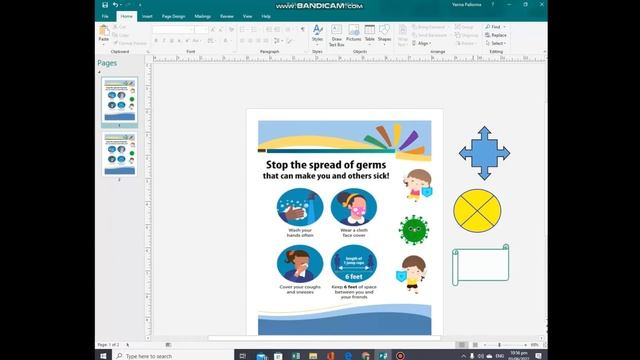Select the blue four-way arrow shape
The width and height of the screenshot is (640, 360).
[x=484, y=153]
